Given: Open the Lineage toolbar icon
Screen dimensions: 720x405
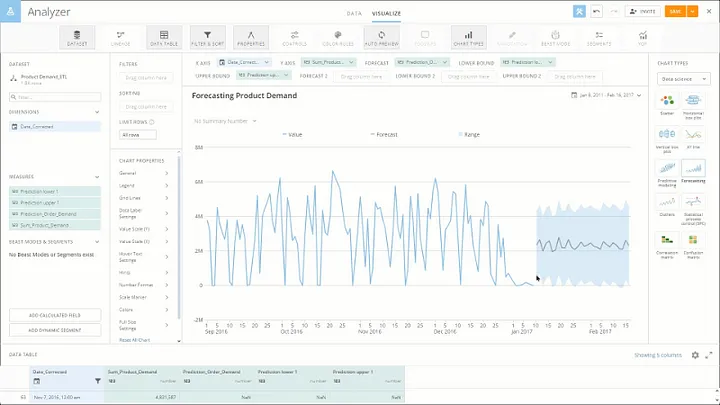Looking at the screenshot, I should click(x=120, y=37).
